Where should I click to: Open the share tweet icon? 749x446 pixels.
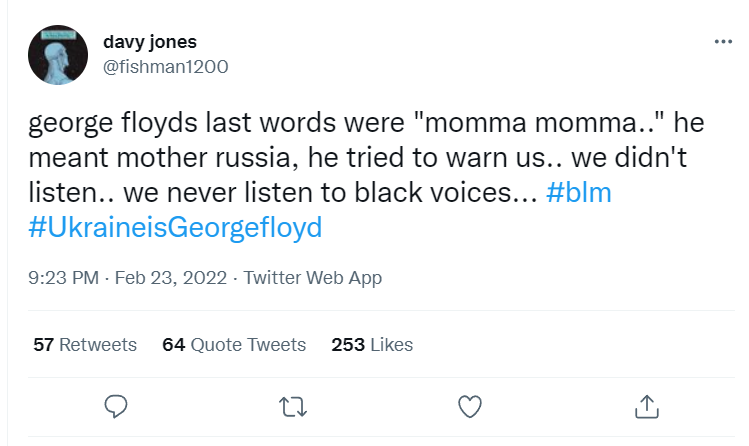coord(646,406)
